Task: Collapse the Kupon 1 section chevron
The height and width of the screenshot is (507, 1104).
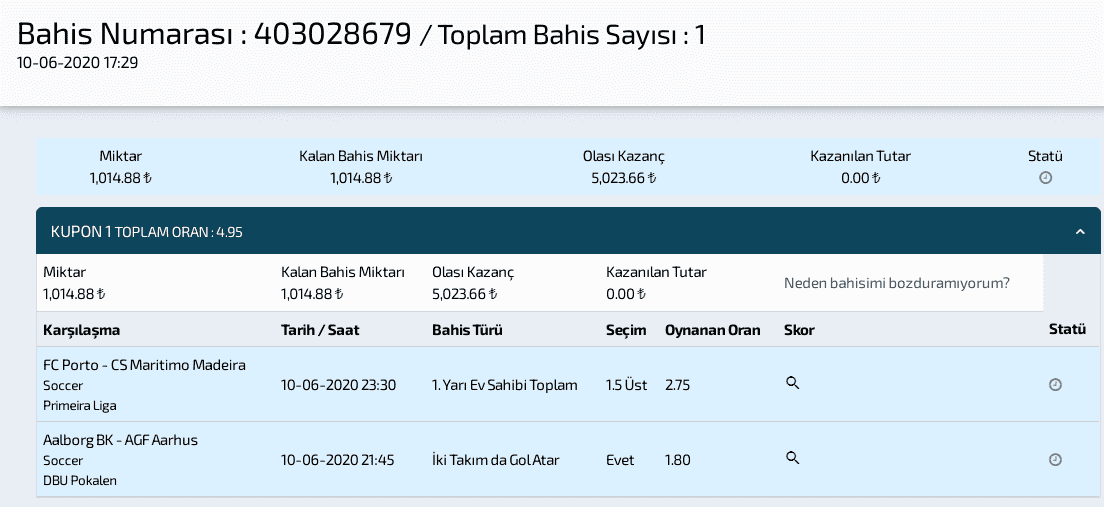Action: click(x=1080, y=232)
